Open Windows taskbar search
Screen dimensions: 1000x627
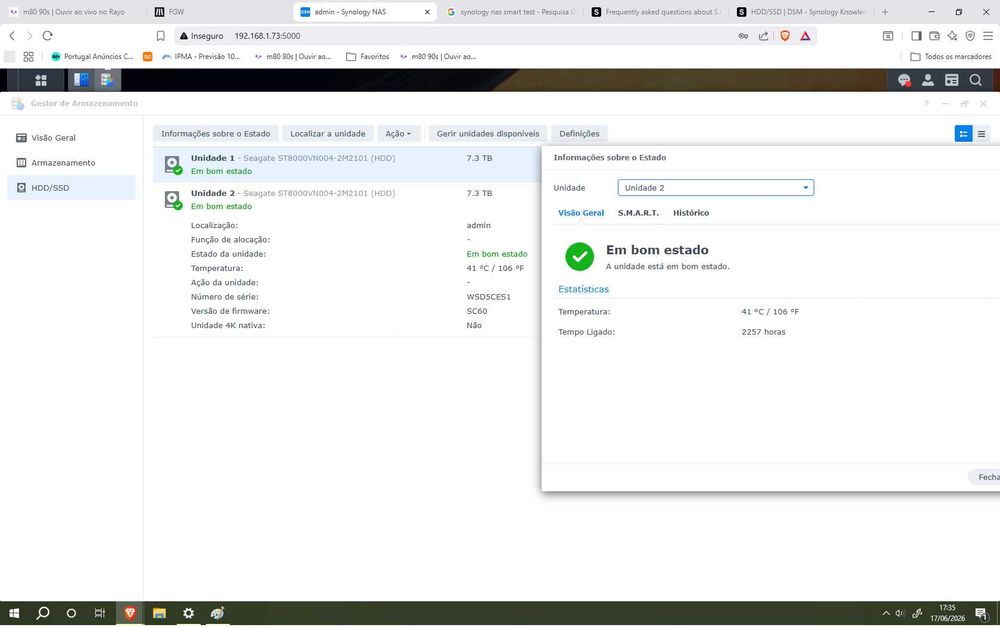coord(43,613)
